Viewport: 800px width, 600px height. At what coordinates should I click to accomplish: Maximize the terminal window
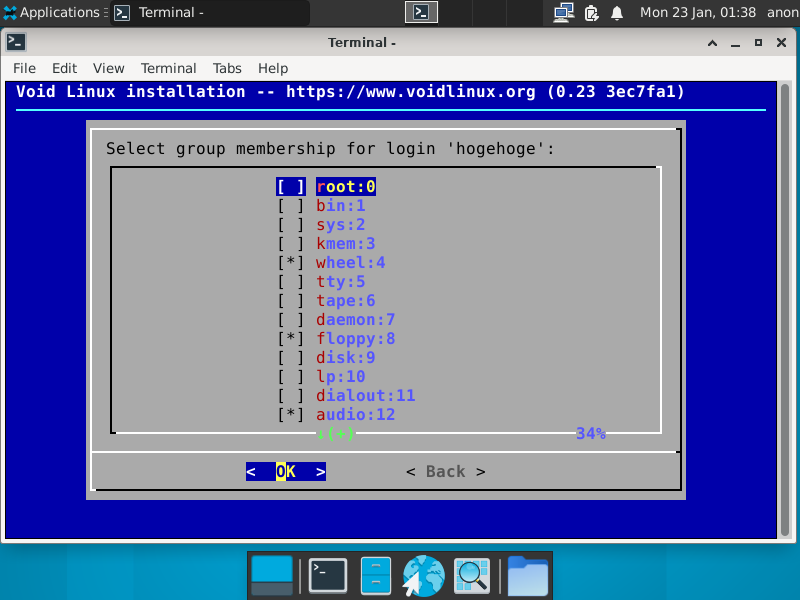tap(759, 43)
